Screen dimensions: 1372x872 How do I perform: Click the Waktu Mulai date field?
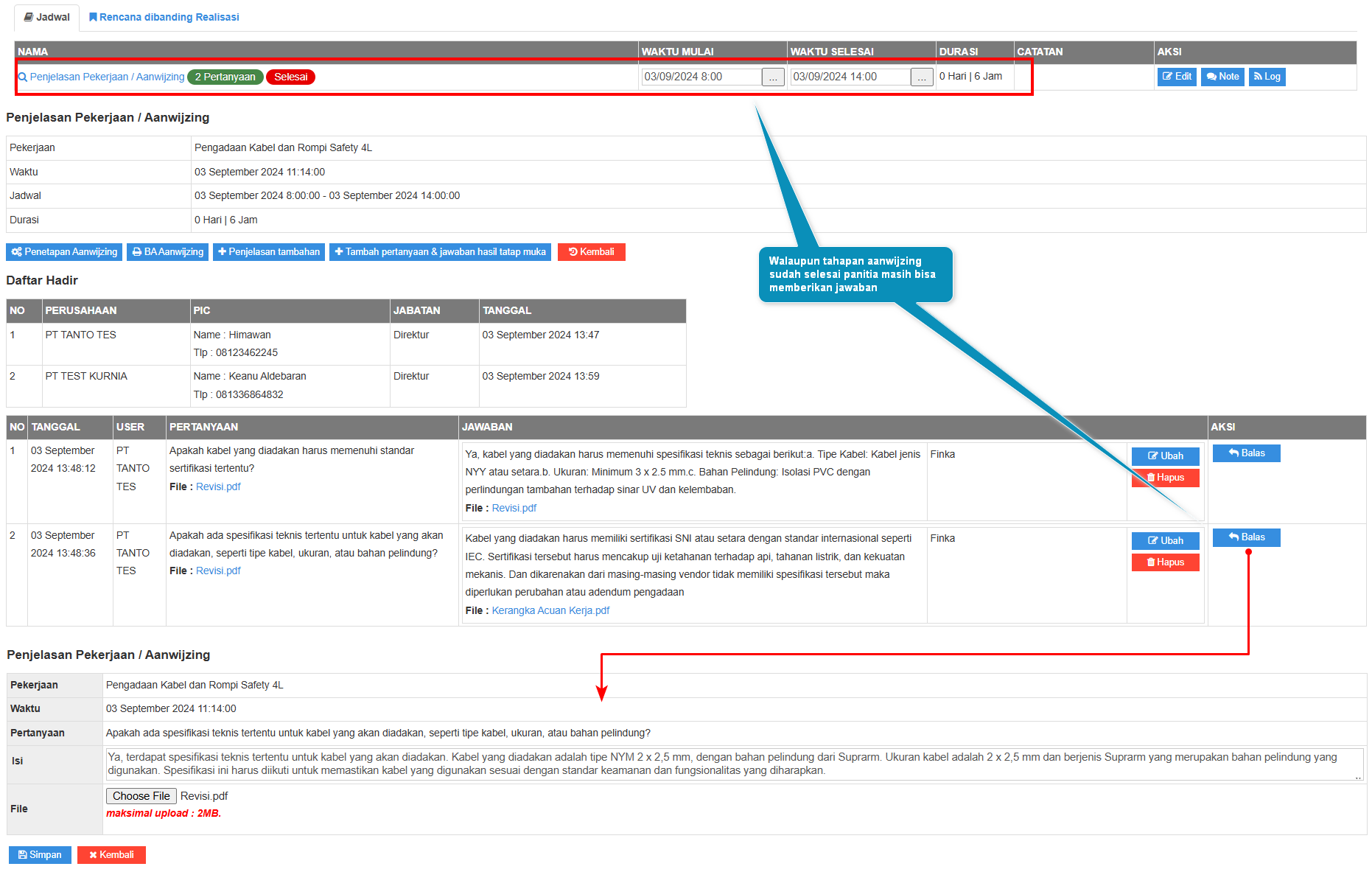coord(701,77)
